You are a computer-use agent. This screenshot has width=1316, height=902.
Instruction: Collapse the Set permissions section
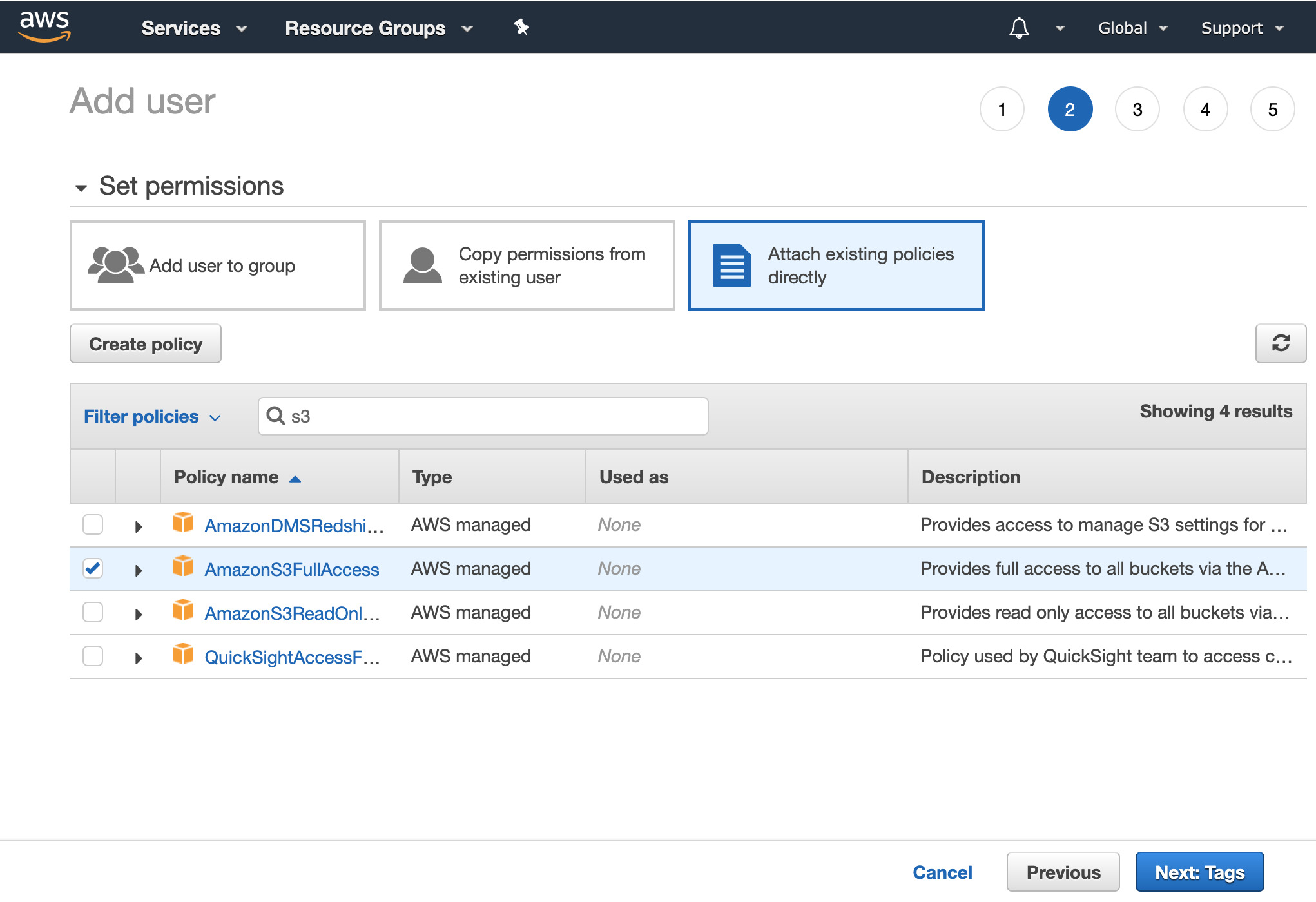point(81,188)
